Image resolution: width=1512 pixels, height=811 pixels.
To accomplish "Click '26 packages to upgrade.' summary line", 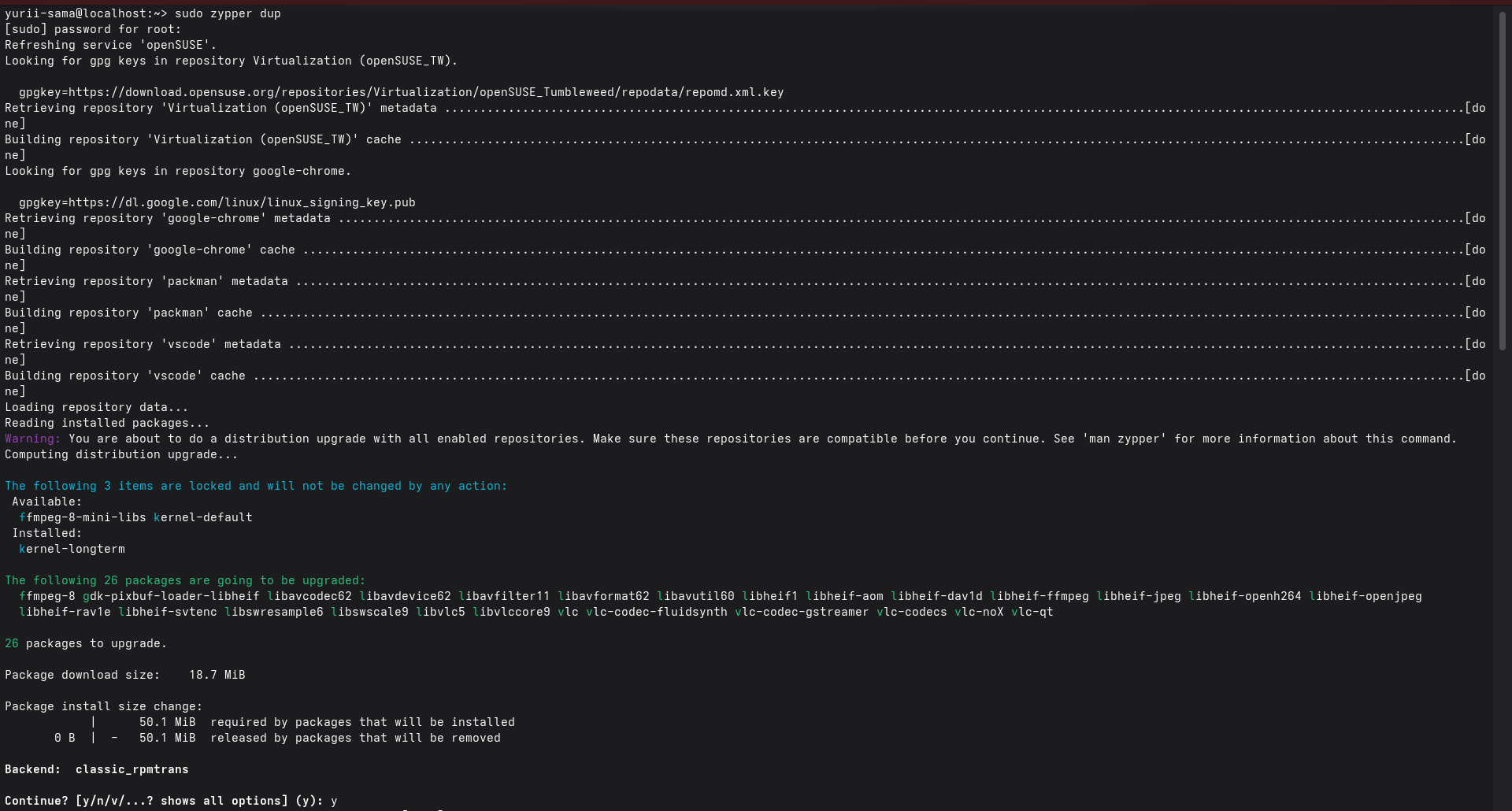I will coord(86,643).
